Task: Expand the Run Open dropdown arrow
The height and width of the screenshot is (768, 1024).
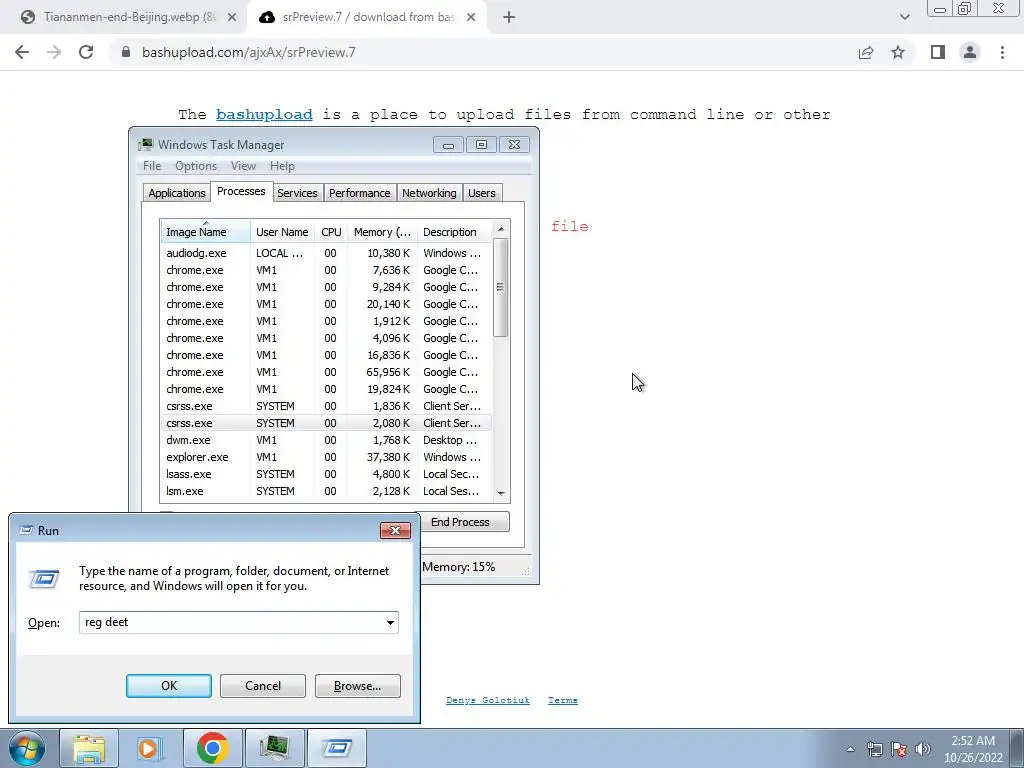Action: (x=390, y=622)
